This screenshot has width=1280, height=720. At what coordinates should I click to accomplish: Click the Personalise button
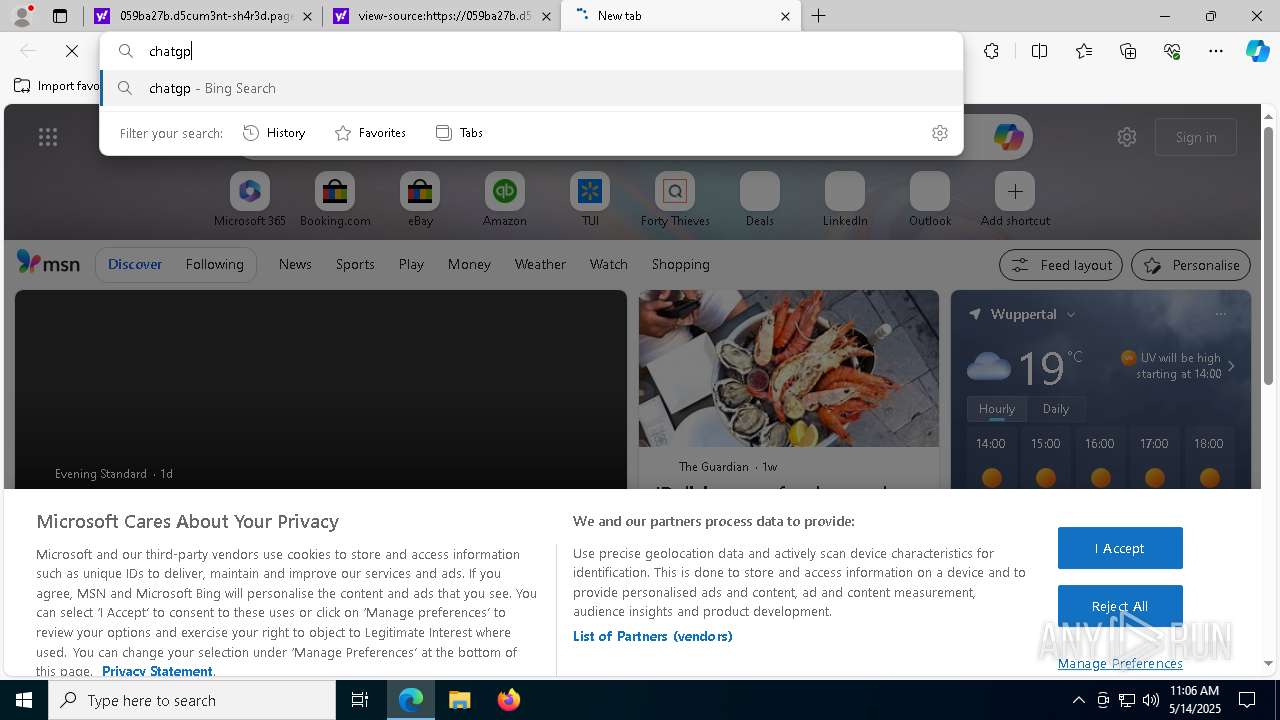(x=1191, y=265)
